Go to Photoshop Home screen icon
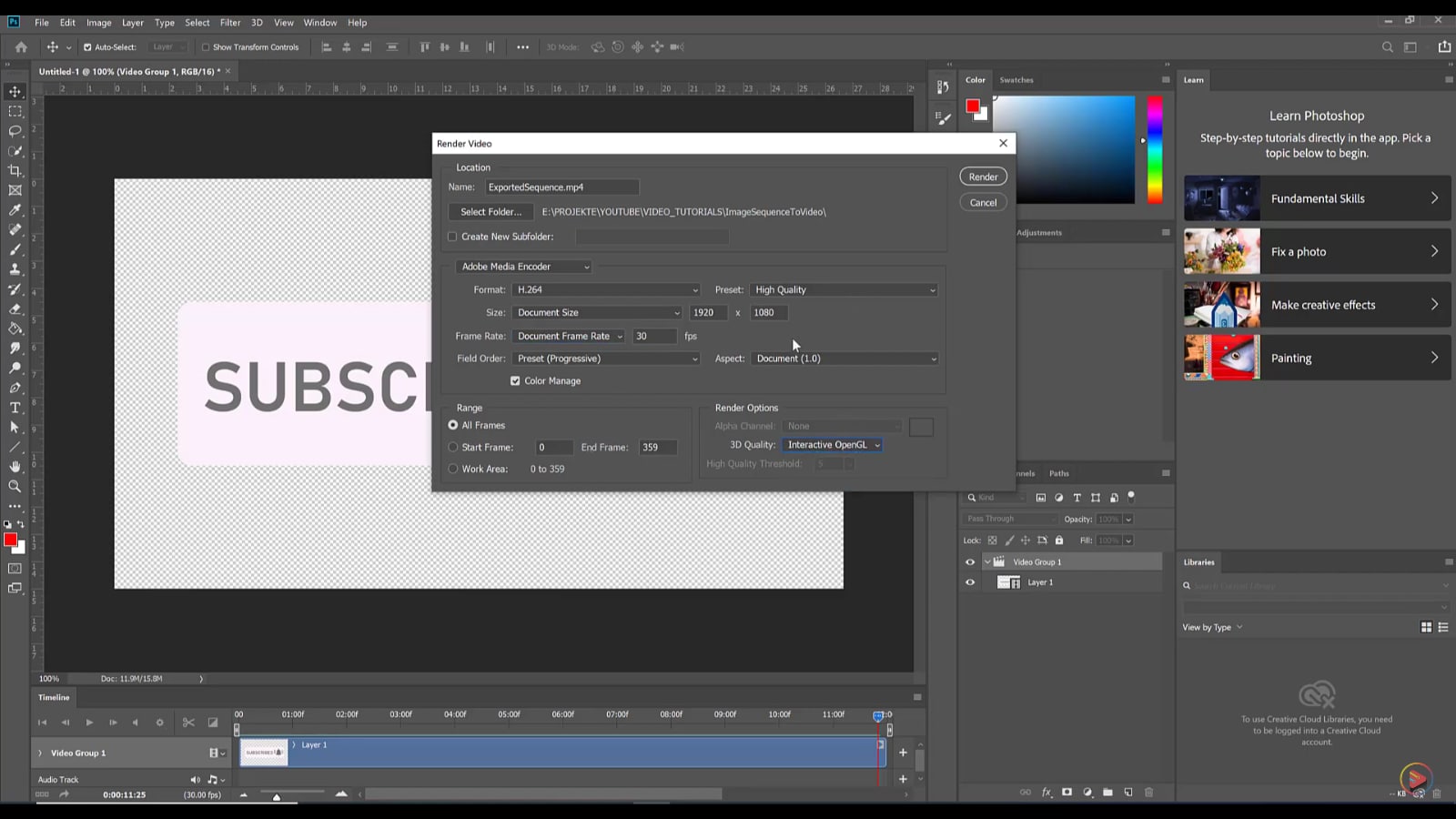This screenshot has height=819, width=1456. 21,47
